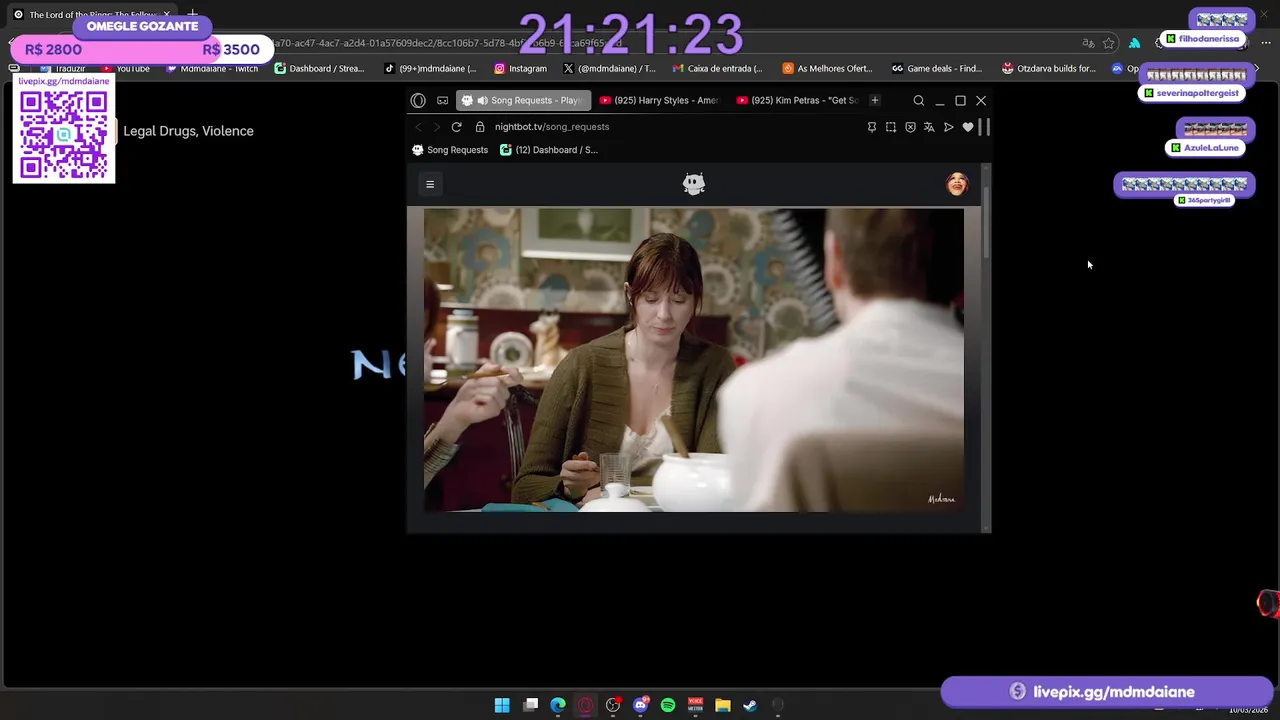The image size is (1280, 720).
Task: Open the Opera menu icon in the Nightbot window
Action: click(x=418, y=100)
